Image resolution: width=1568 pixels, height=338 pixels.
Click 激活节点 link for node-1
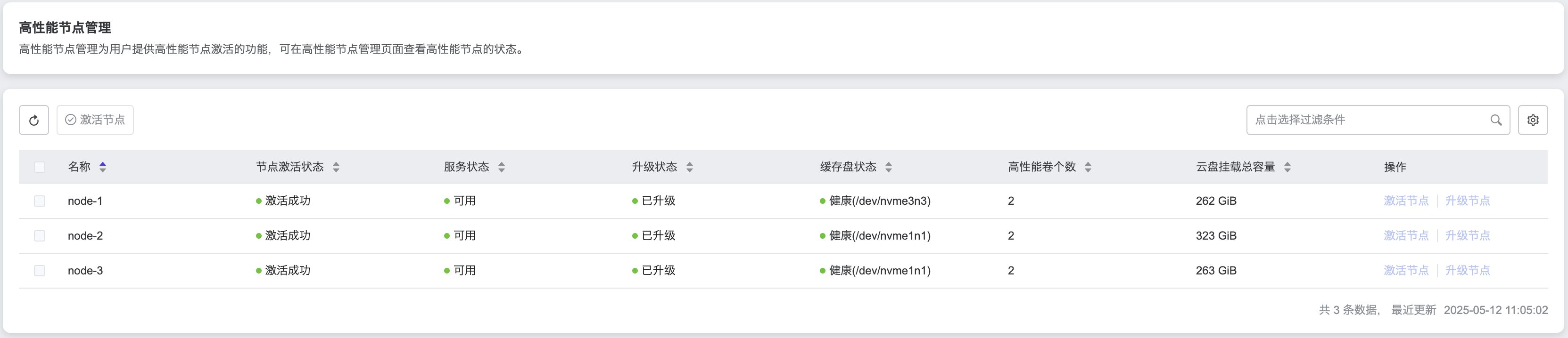tap(1406, 201)
